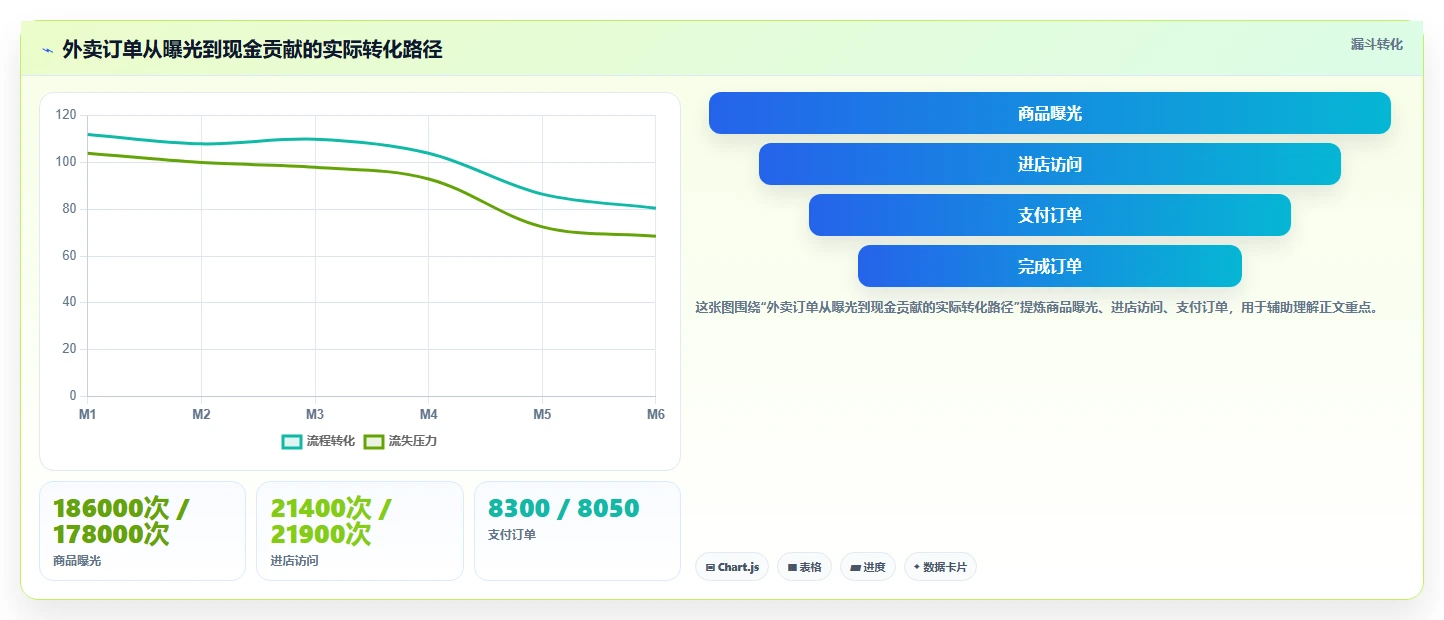This screenshot has height=620, width=1444.
Task: Click the M6 axis label
Action: [x=656, y=414]
